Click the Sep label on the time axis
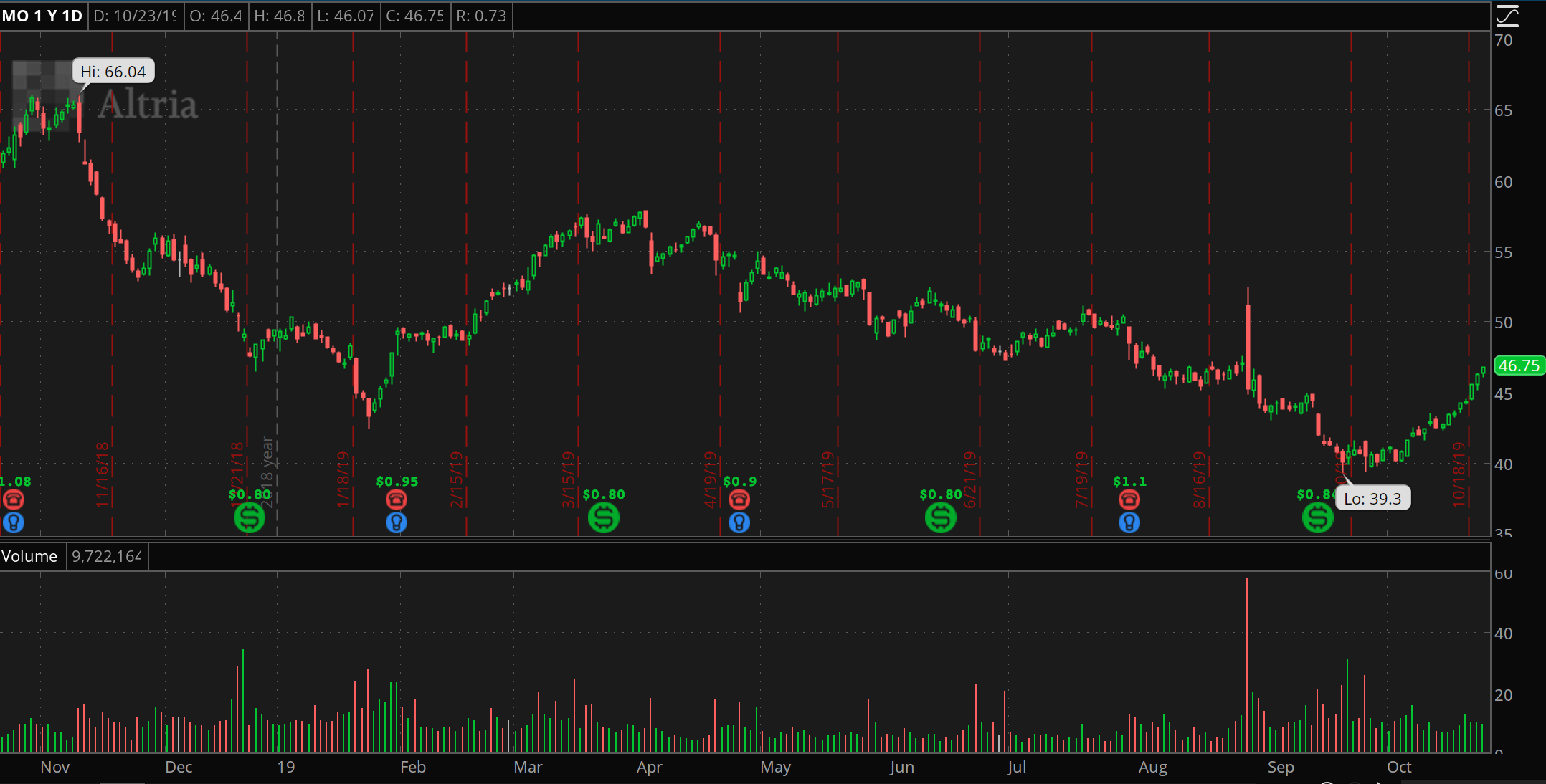This screenshot has width=1546, height=784. click(x=1281, y=767)
